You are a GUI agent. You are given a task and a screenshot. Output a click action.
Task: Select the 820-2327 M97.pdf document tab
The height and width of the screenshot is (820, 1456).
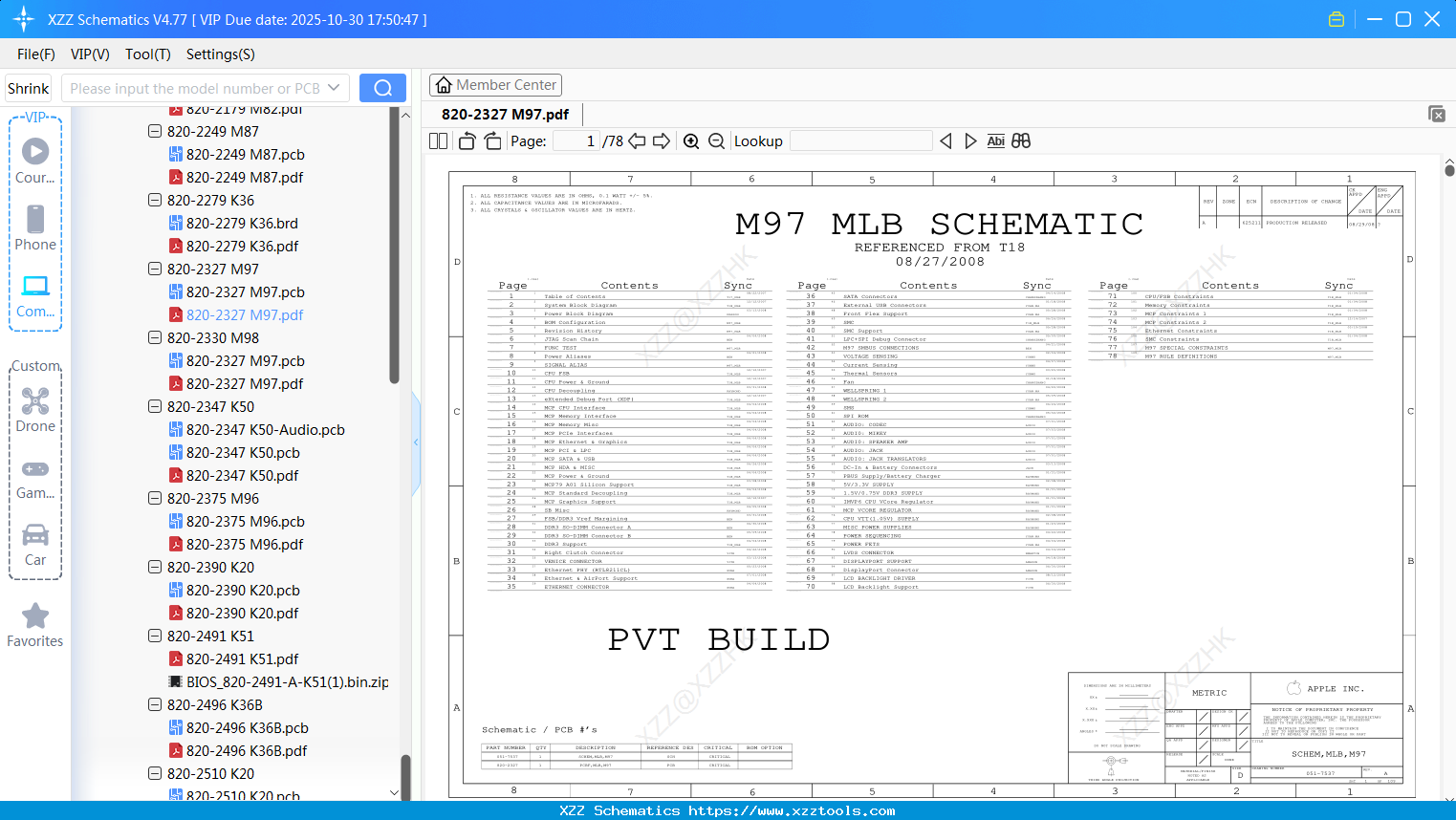tap(505, 115)
